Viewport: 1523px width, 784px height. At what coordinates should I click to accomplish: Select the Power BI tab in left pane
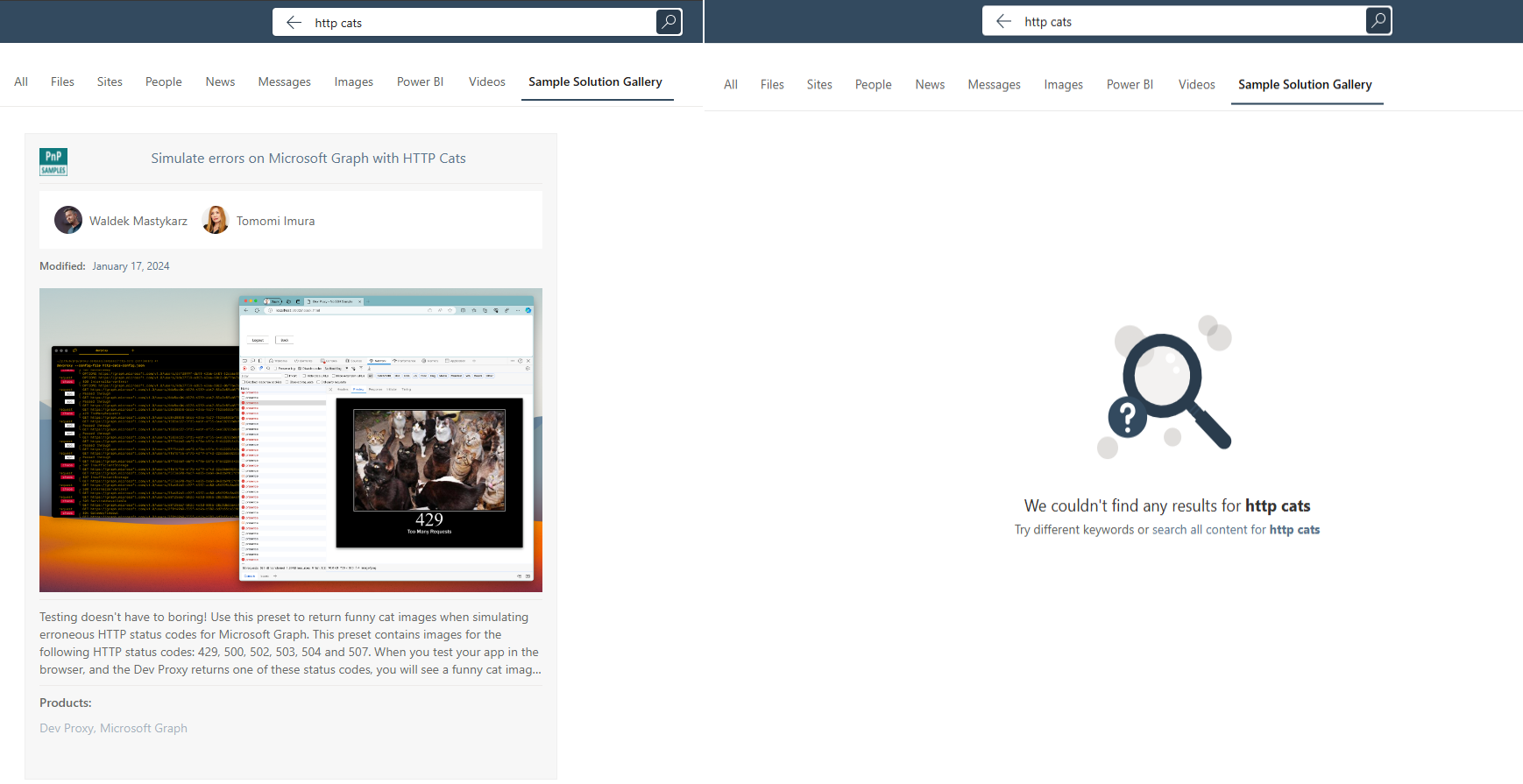point(421,81)
